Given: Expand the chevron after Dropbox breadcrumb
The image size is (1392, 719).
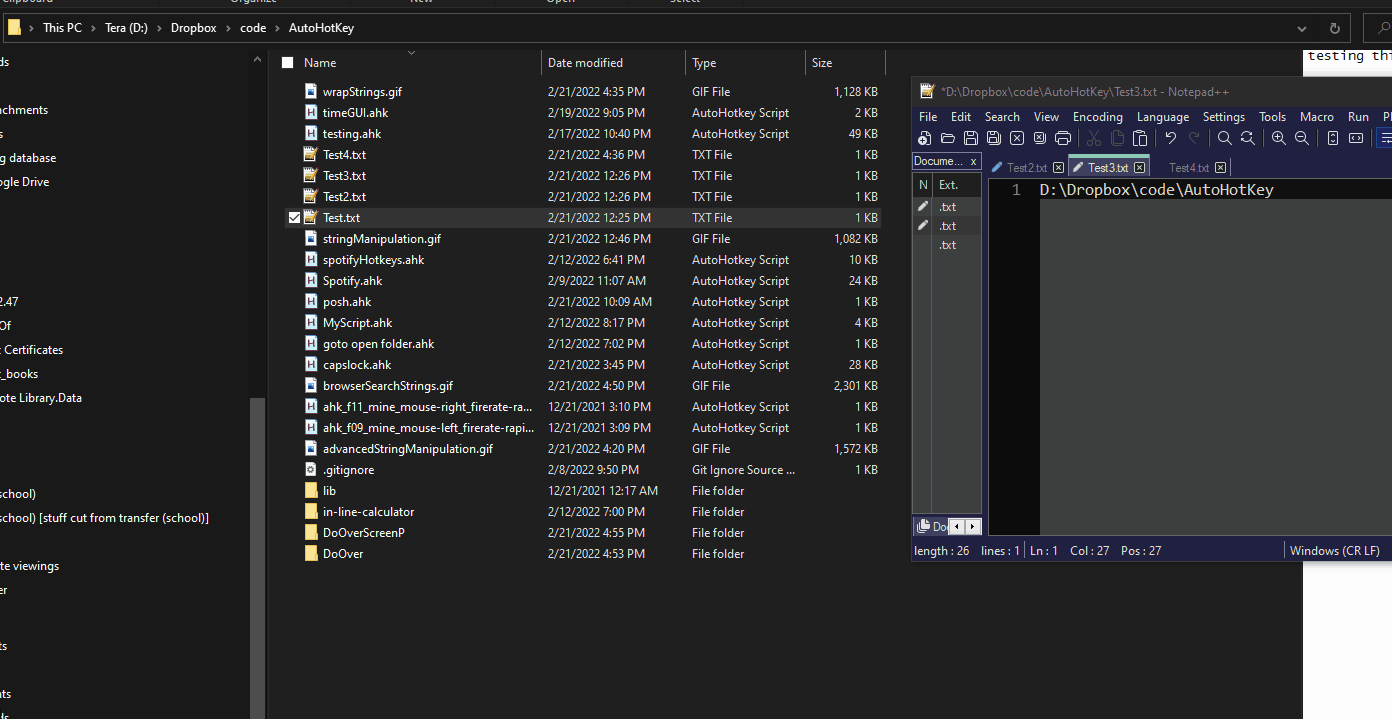Looking at the screenshot, I should (229, 28).
